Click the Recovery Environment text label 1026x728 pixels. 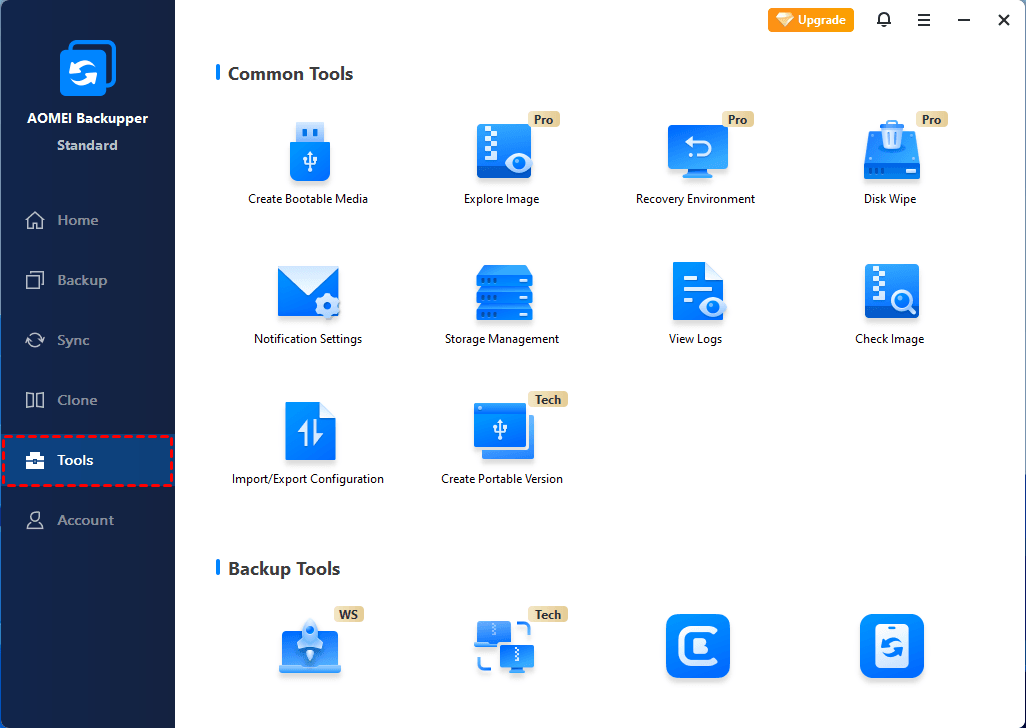(695, 199)
